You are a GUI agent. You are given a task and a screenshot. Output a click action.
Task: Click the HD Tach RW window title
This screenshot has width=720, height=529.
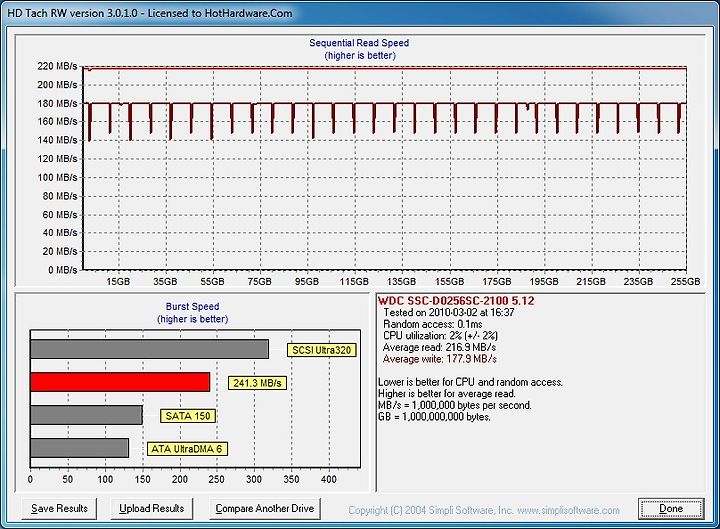pyautogui.click(x=150, y=13)
